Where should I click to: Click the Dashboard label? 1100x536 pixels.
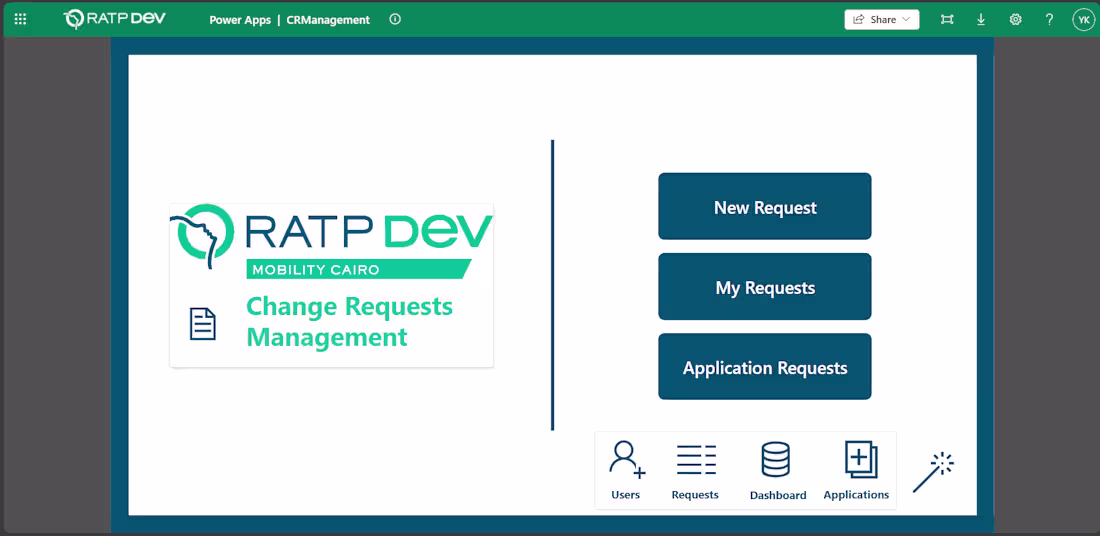[778, 495]
